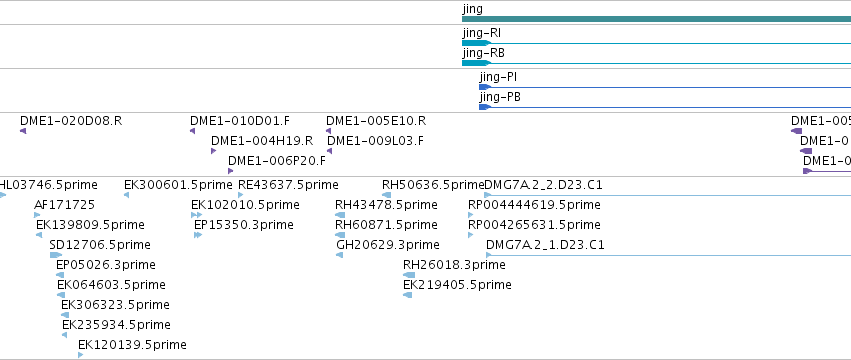Click the GH20629.3prime feature label
Image resolution: width=851 pixels, height=360 pixels.
[388, 245]
